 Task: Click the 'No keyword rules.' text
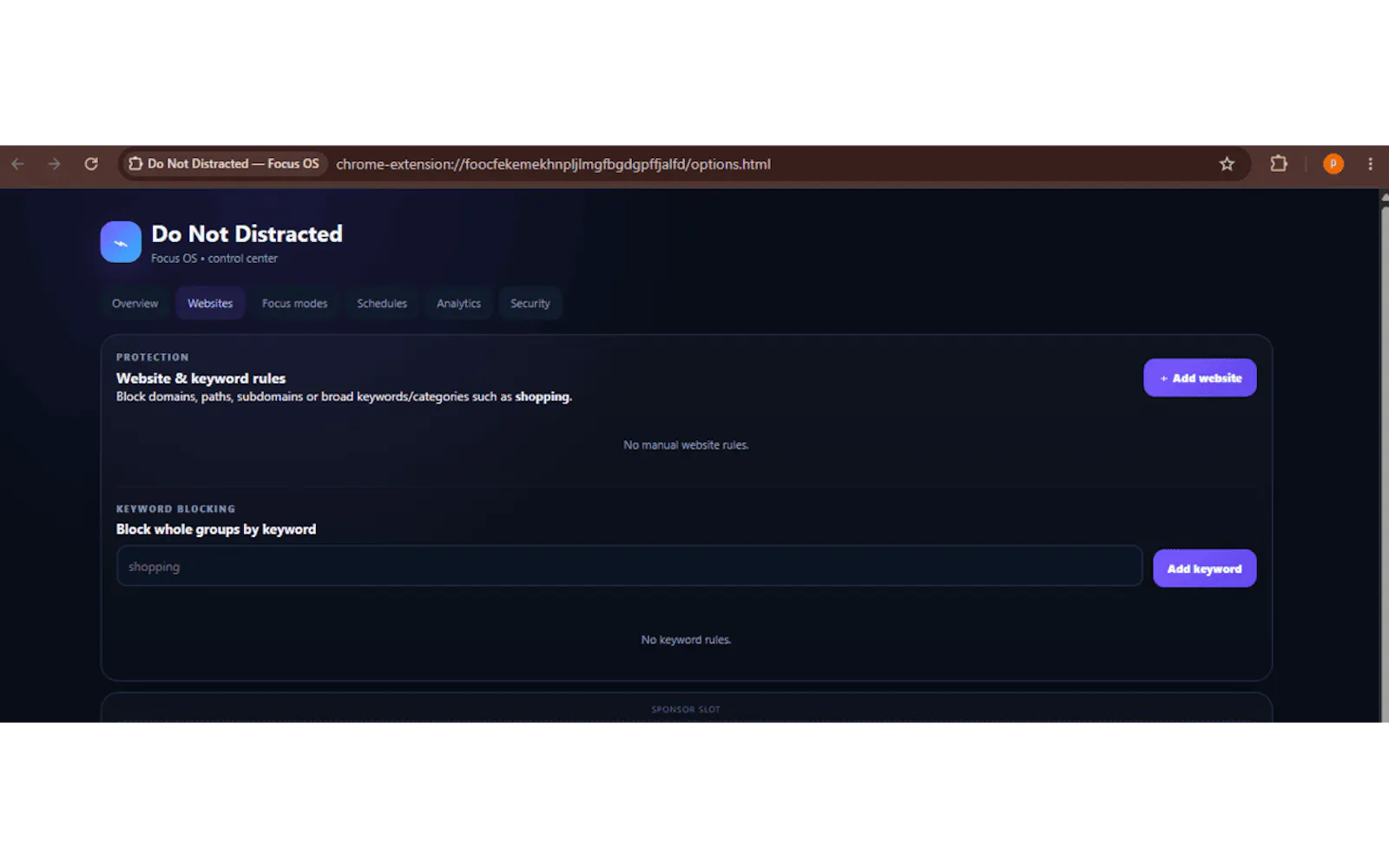tap(686, 640)
